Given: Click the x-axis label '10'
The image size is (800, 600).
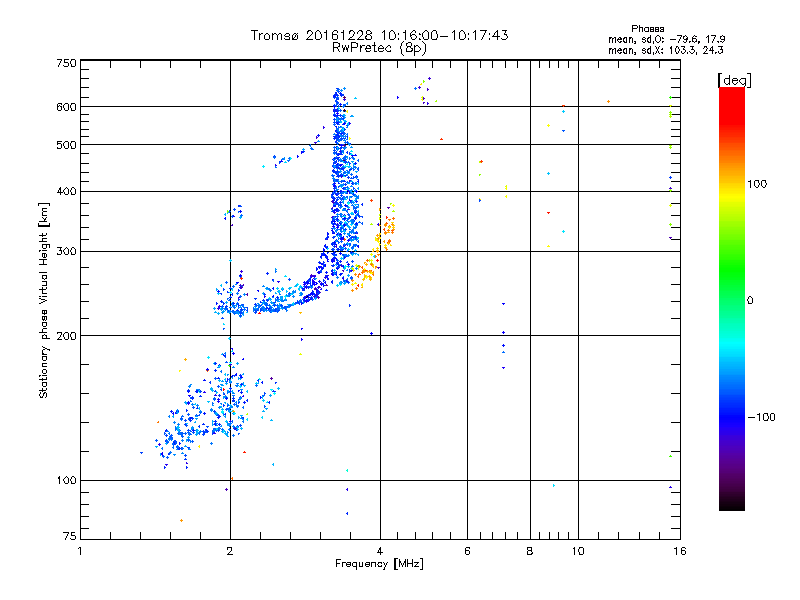Looking at the screenshot, I should click(578, 551).
